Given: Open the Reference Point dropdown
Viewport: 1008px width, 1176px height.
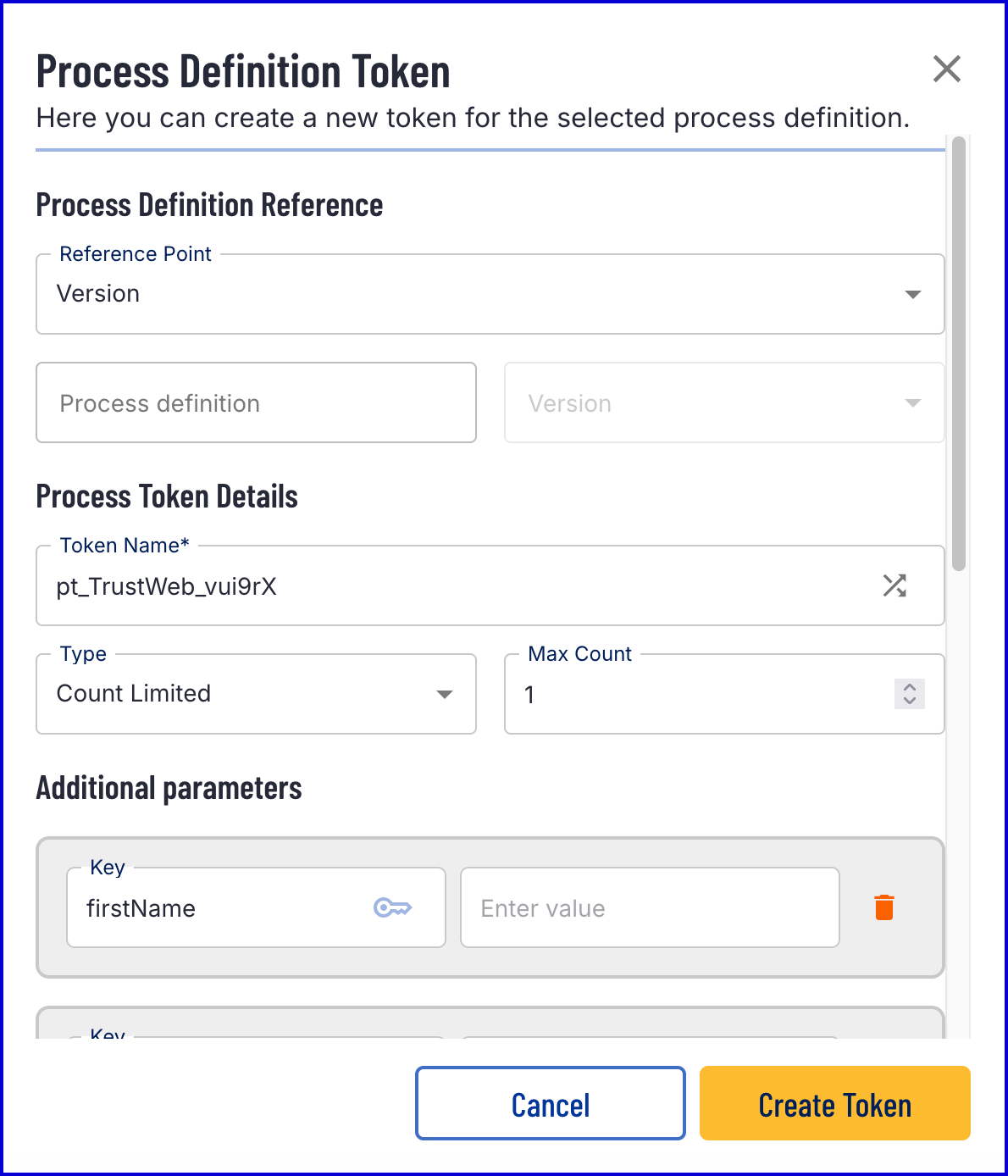Looking at the screenshot, I should (474, 294).
